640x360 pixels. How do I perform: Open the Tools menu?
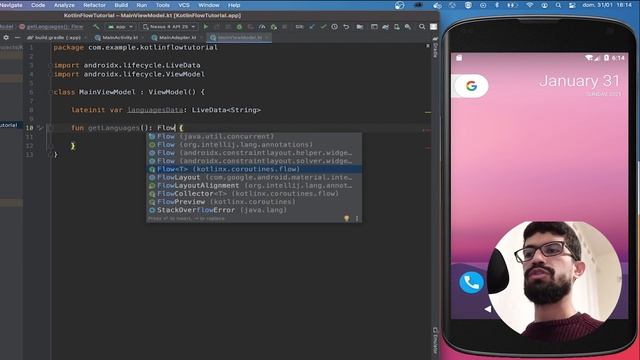point(162,5)
